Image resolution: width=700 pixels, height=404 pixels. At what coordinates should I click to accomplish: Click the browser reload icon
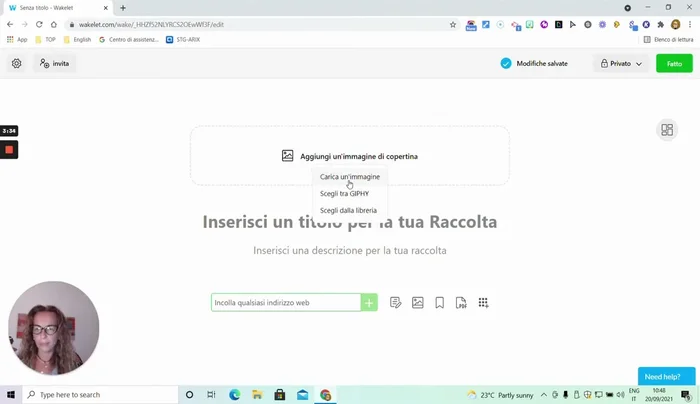click(x=39, y=25)
